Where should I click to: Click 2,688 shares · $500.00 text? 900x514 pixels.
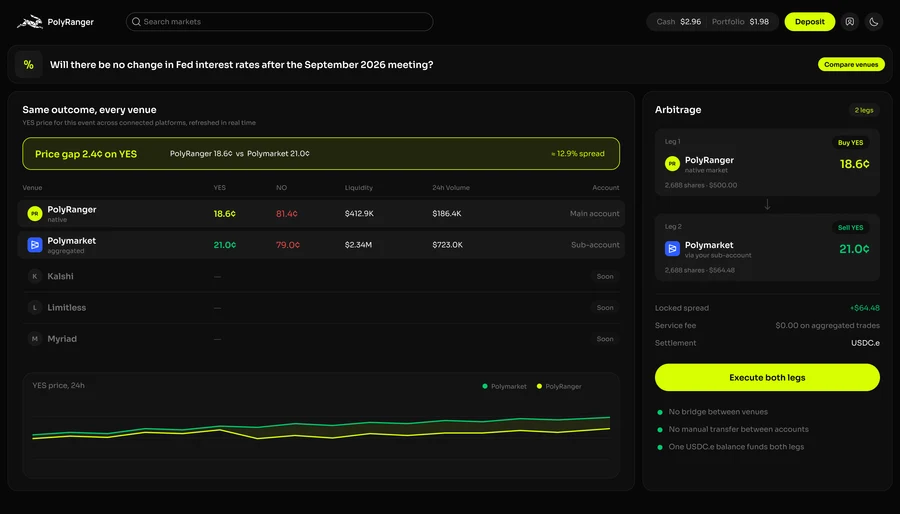pyautogui.click(x=701, y=185)
